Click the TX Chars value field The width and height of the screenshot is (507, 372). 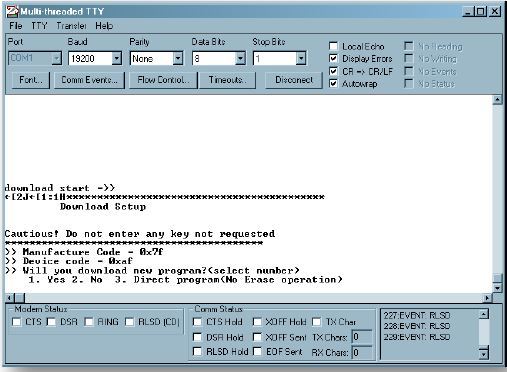[x=362, y=337]
